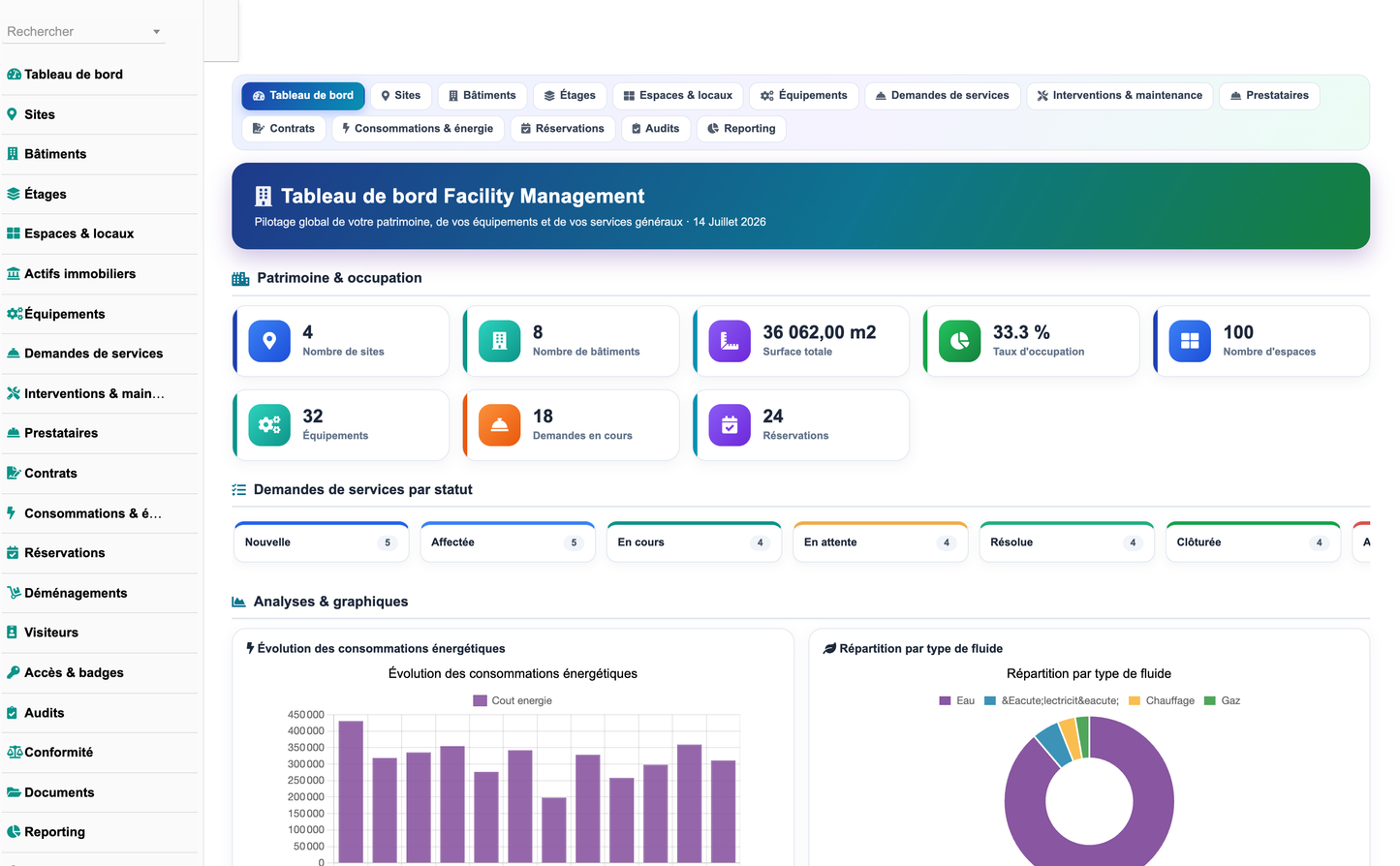Click the Demandes de services bell icon in sidebar
The width and height of the screenshot is (1400, 866).
tap(14, 354)
